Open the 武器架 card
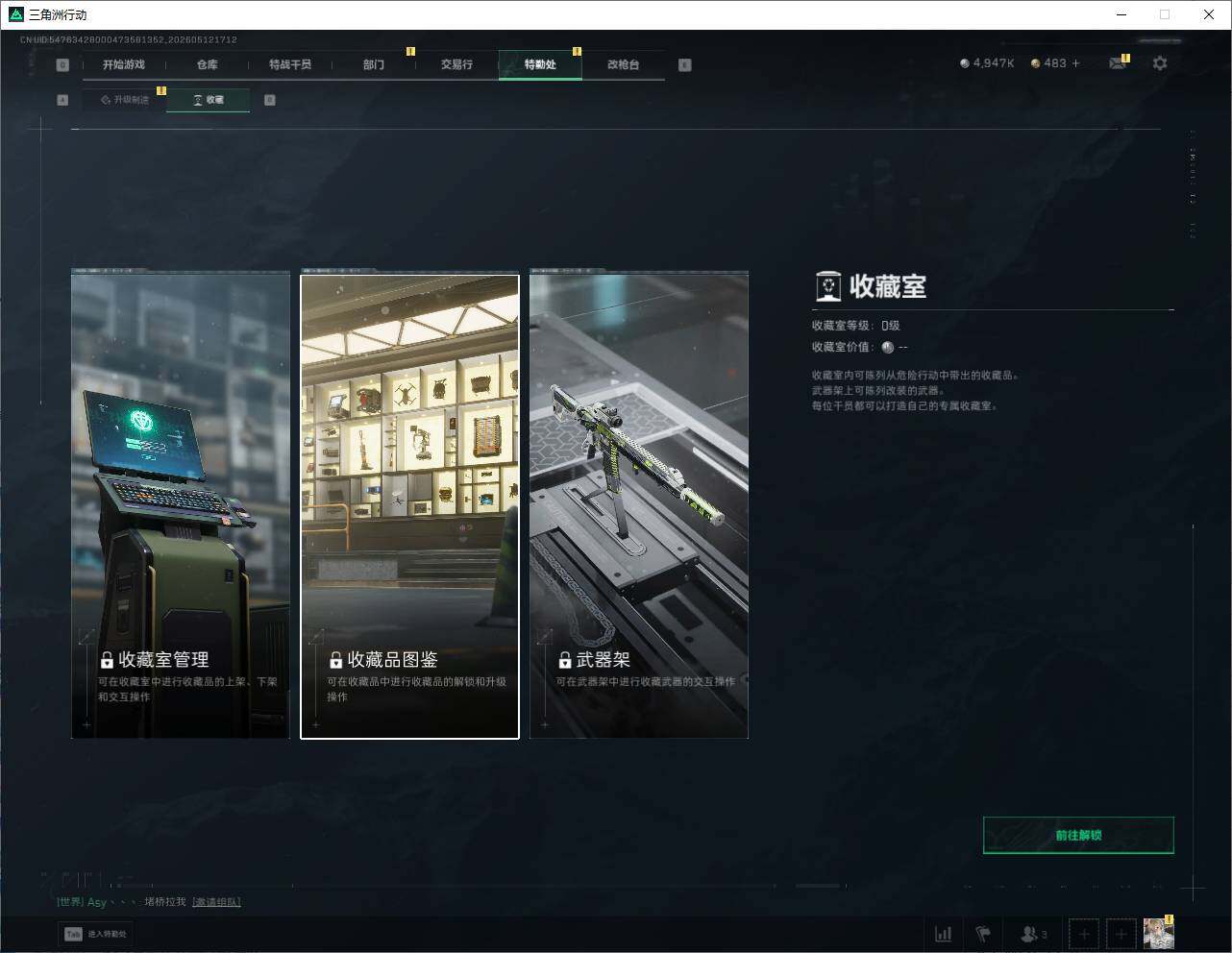The height and width of the screenshot is (953, 1232). [639, 505]
